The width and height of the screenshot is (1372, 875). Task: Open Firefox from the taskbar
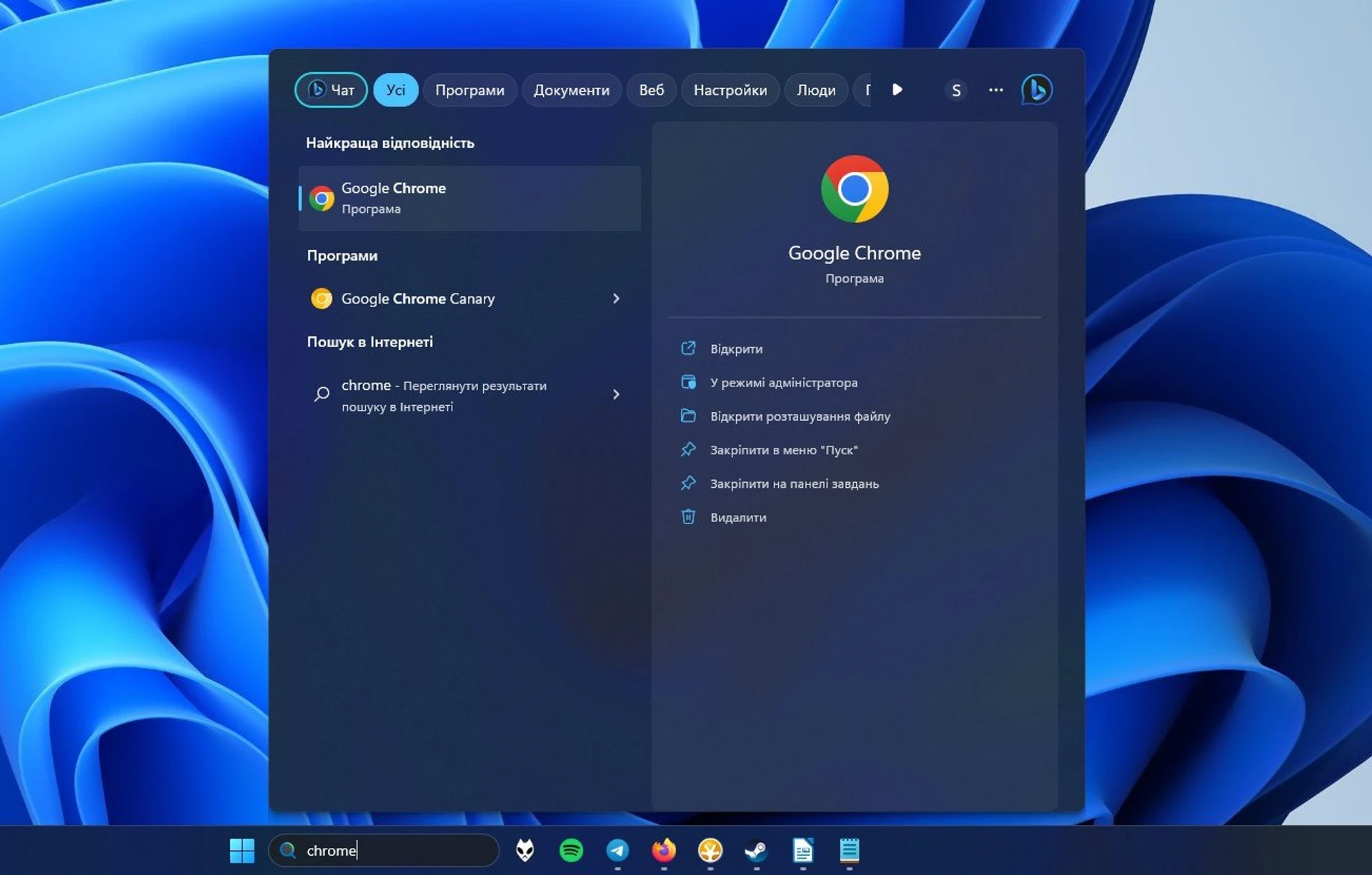pos(664,850)
